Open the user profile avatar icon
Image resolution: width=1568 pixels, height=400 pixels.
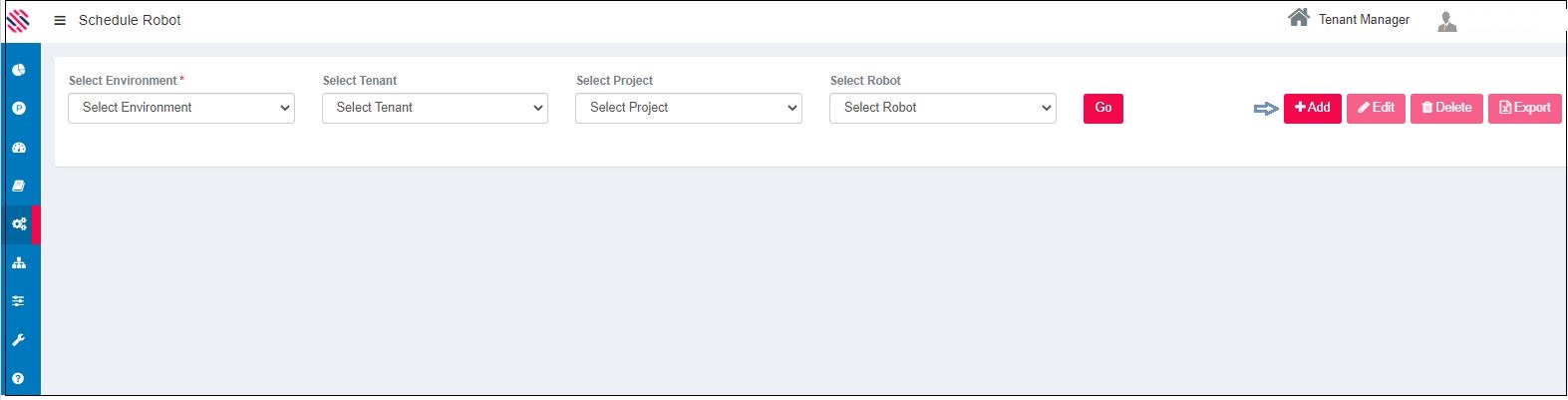coord(1446,21)
